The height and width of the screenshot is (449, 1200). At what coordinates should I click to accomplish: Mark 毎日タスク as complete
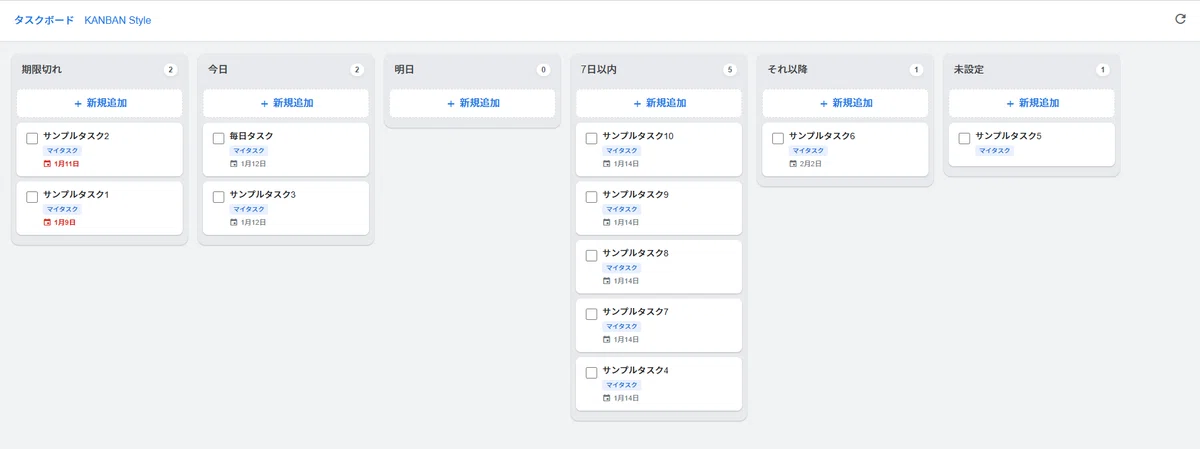tap(219, 138)
